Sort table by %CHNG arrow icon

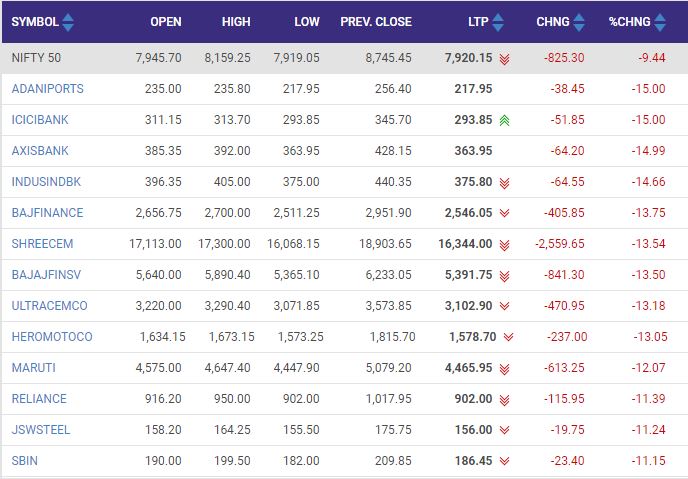pos(674,21)
